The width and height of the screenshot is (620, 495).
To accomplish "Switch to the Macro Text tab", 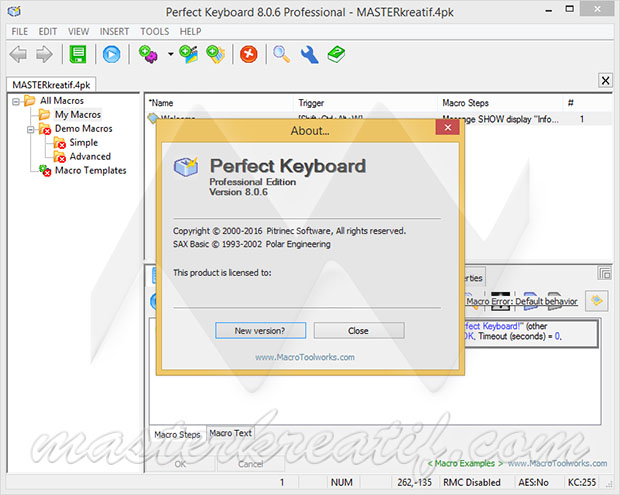I will (230, 433).
